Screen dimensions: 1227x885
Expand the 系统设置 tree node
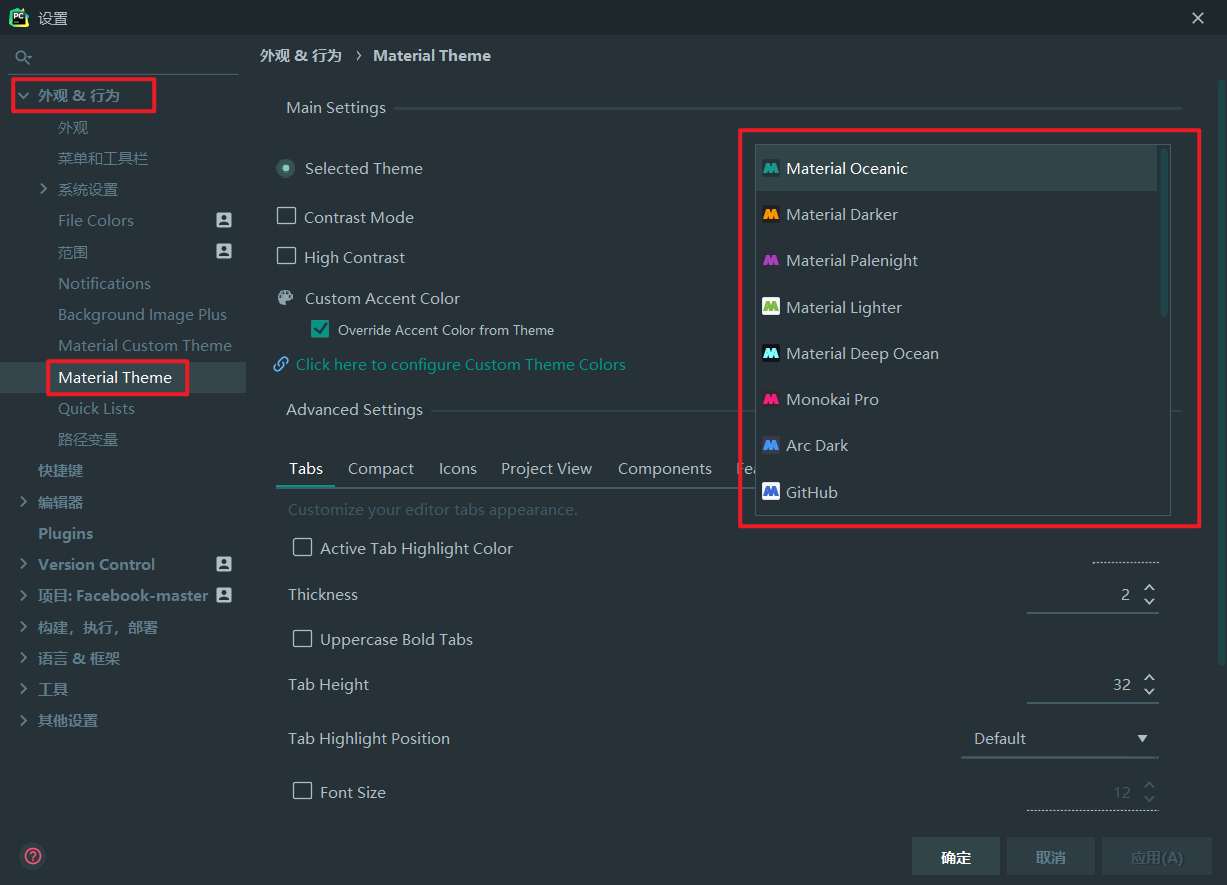click(43, 189)
